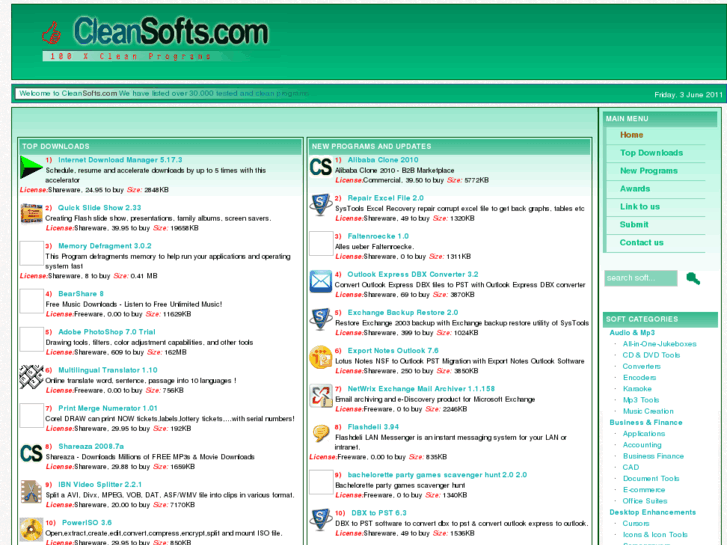Viewport: 727px width, 545px height.
Task: Click the Multilingual Translator keyboard icon
Action: pos(31,377)
